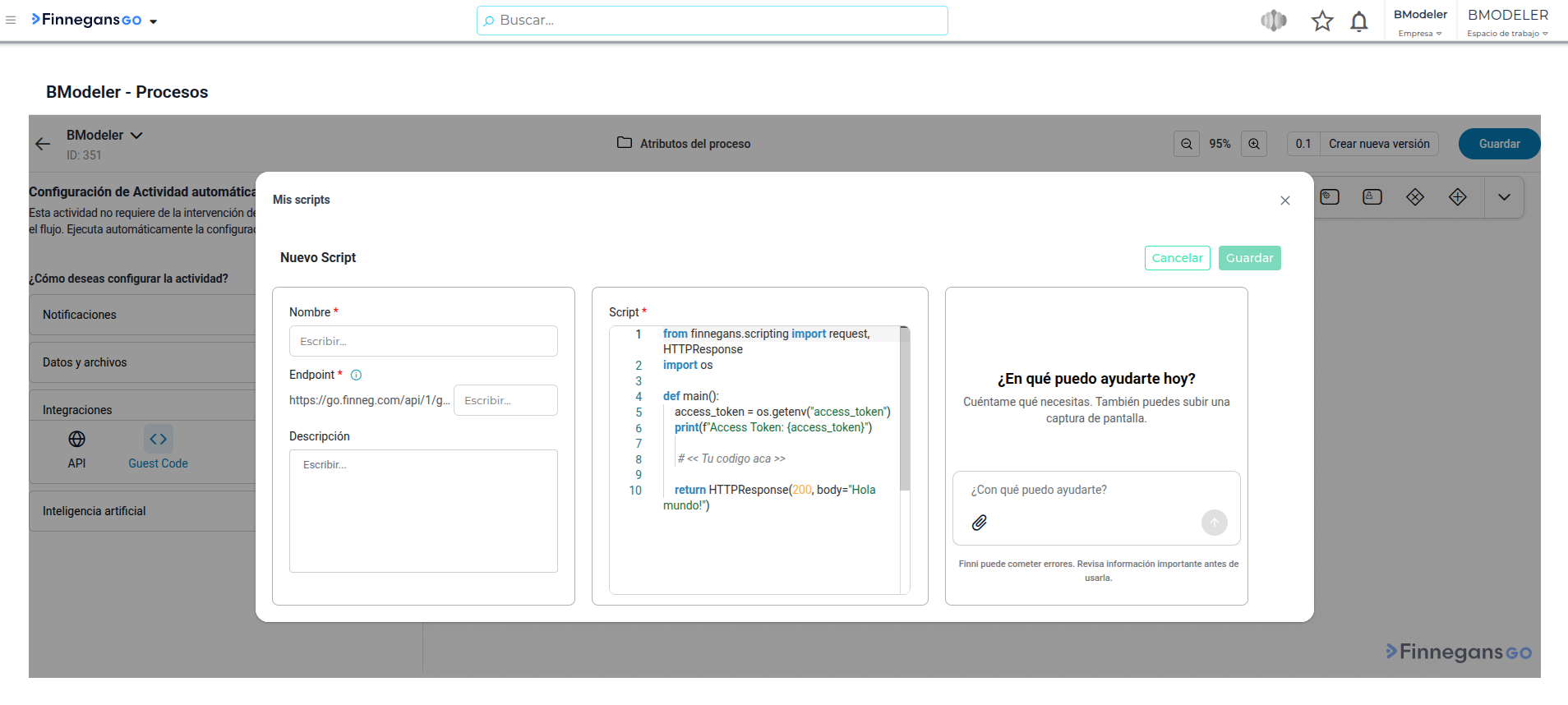Viewport: 1568px width, 705px height.
Task: Open the BMODELER Espacio de trabajo selector
Action: [x=1508, y=21]
